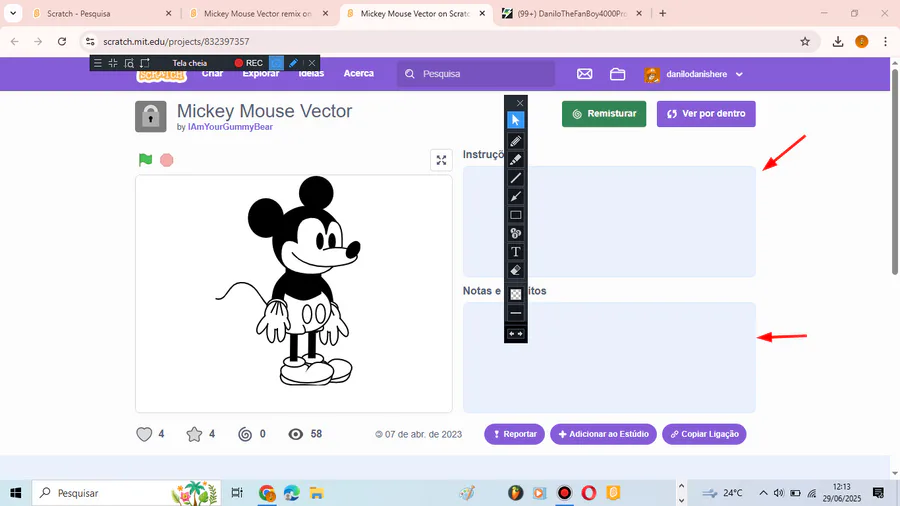Open the Windows notification center icon
900x506 pixels.
(878, 493)
